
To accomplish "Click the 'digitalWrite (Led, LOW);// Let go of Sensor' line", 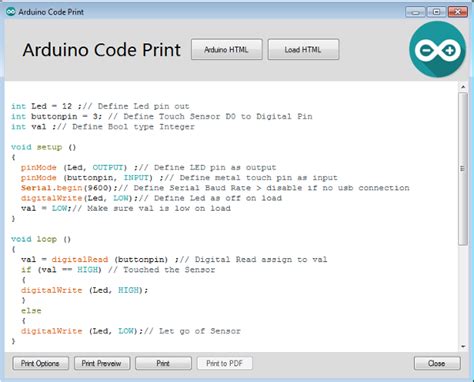I will point(131,331).
